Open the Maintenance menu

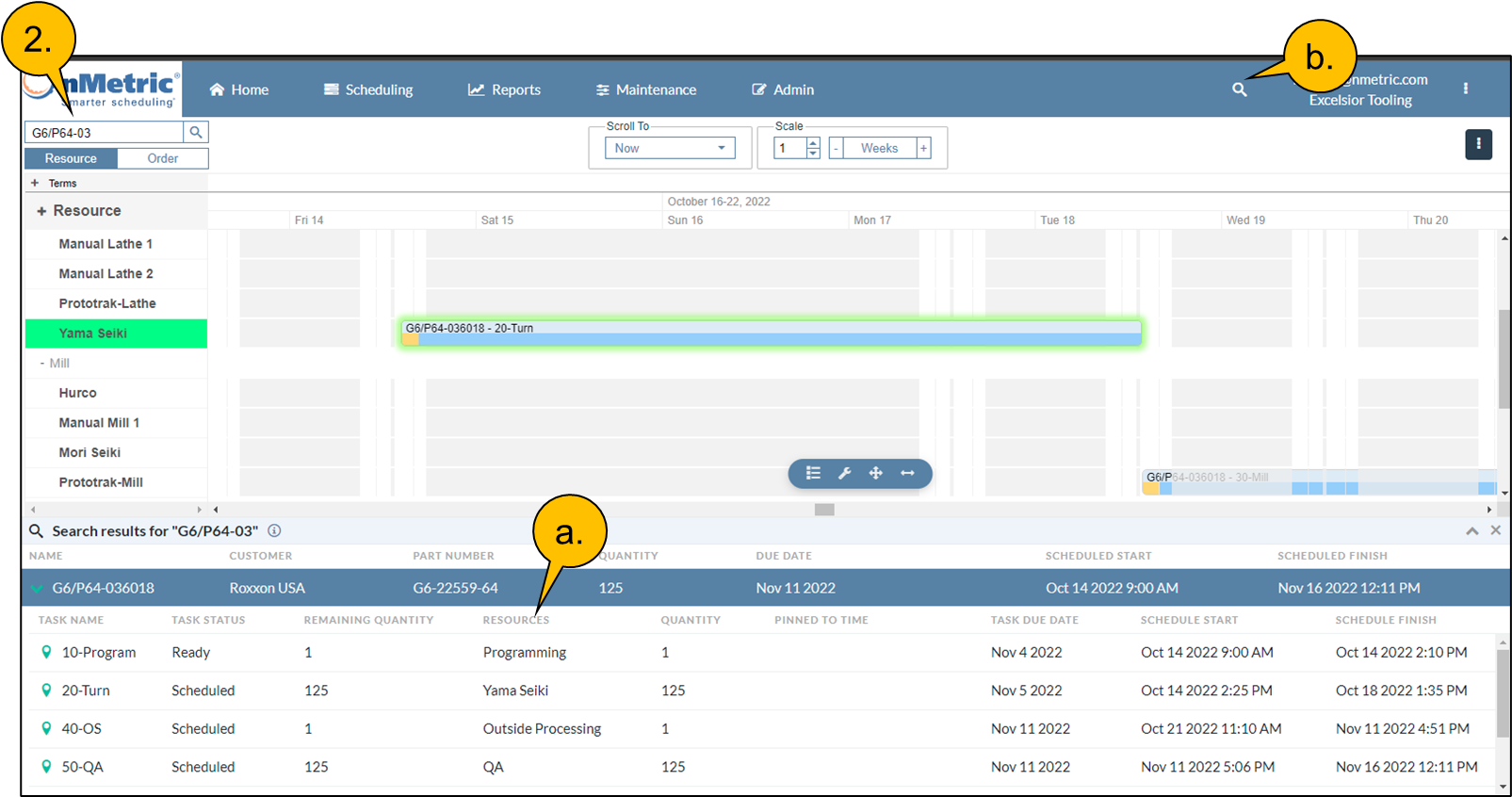pyautogui.click(x=646, y=89)
